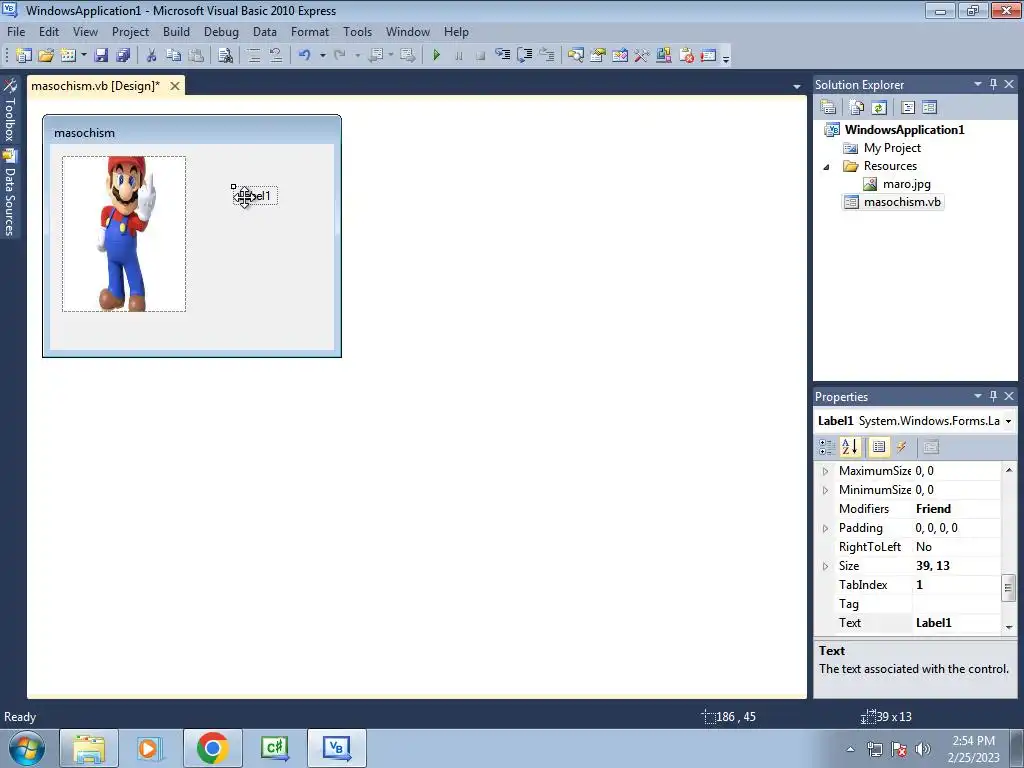The width and height of the screenshot is (1024, 768).
Task: Click the Step Into toolbar icon
Action: (x=502, y=56)
